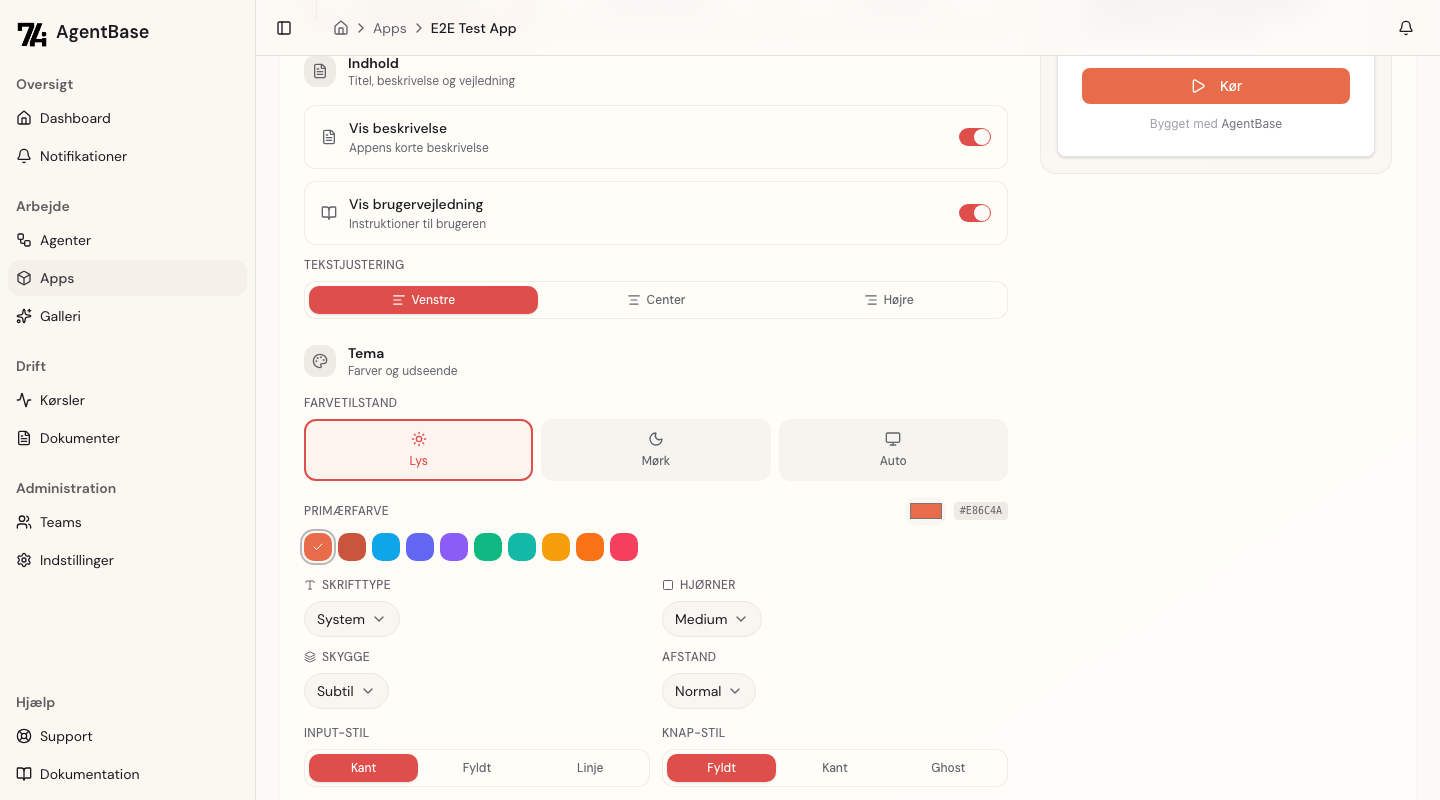This screenshot has width=1440, height=800.
Task: Open the Skygge Subtil dropdown
Action: (x=346, y=691)
